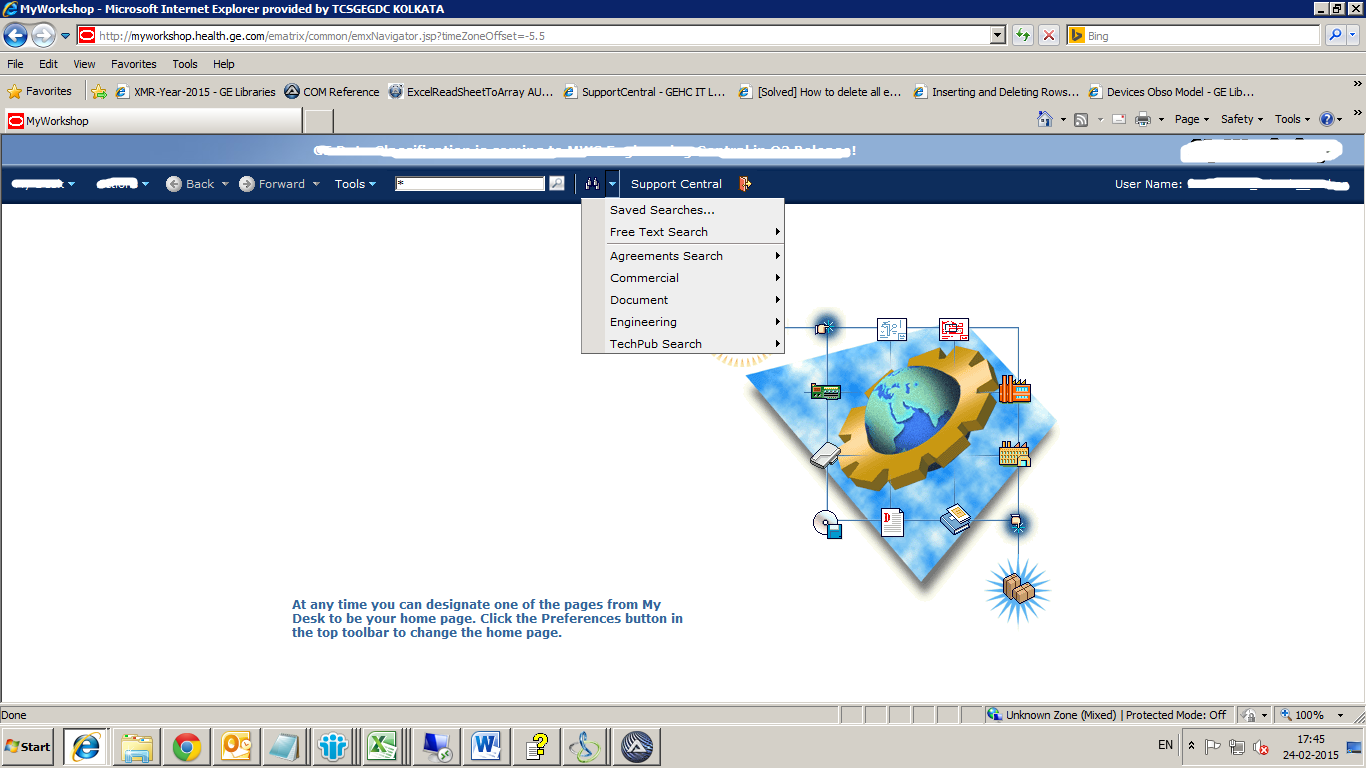Click the logout door icon
The image size is (1366, 768).
point(745,184)
